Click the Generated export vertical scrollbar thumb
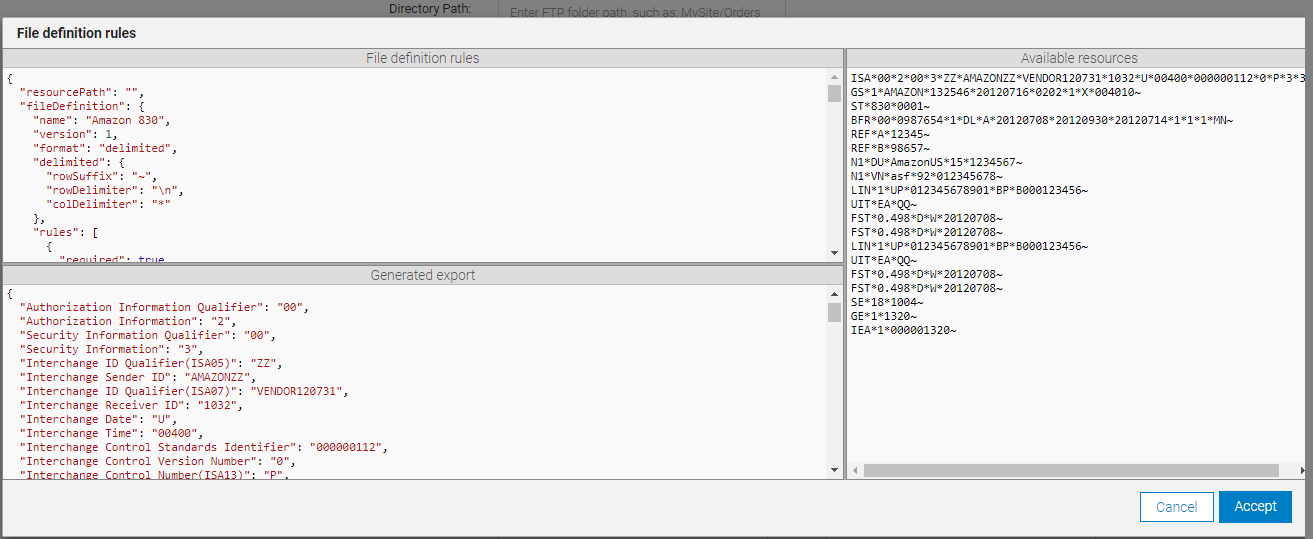The image size is (1313, 539). [834, 312]
